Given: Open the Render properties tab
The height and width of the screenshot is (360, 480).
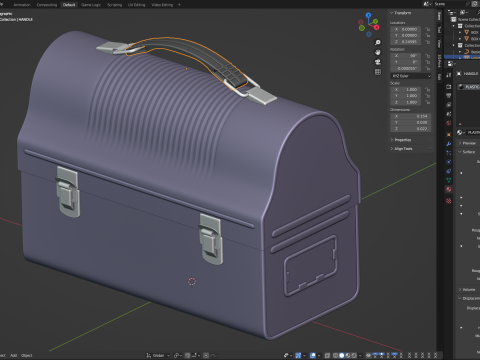Looking at the screenshot, I should pos(449,87).
